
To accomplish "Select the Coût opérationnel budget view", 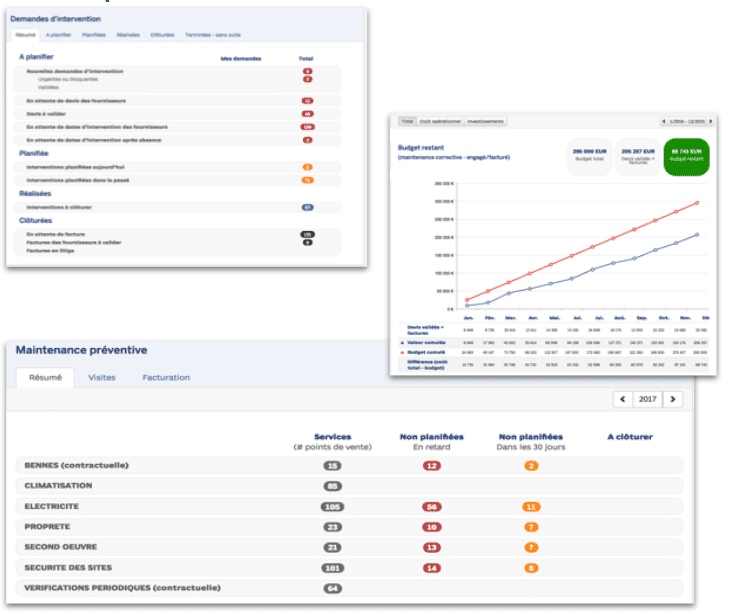I will [x=441, y=122].
